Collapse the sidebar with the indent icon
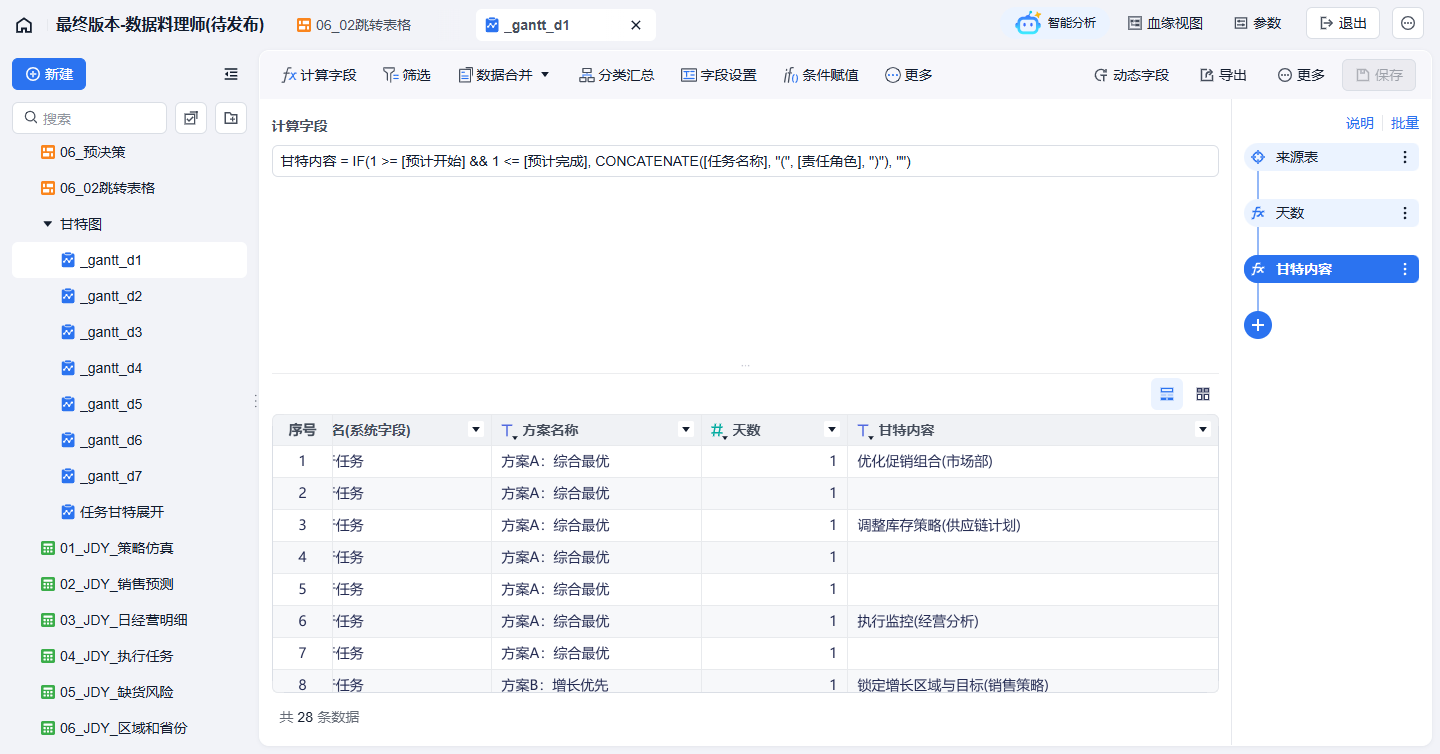The height and width of the screenshot is (754, 1440). click(231, 74)
